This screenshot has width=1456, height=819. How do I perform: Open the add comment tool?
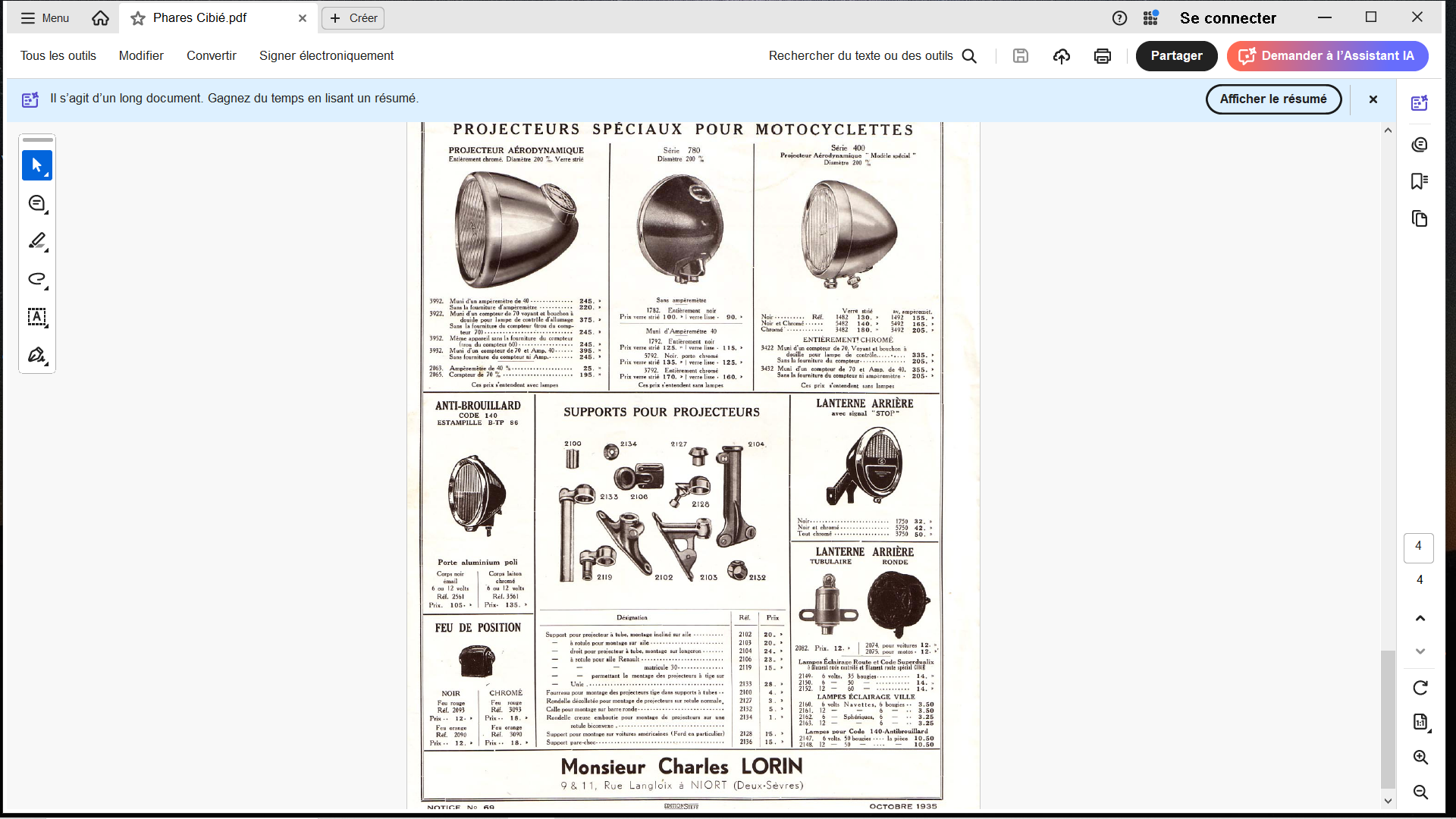click(36, 203)
